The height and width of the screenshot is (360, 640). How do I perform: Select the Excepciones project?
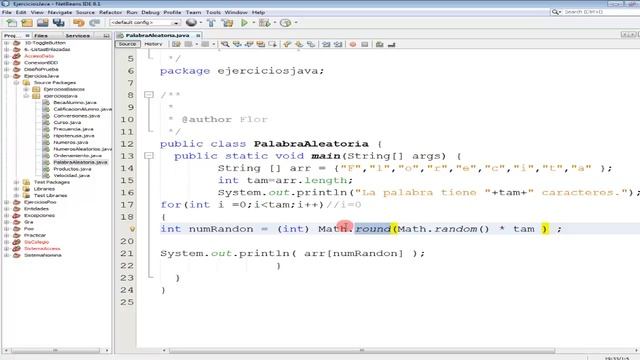[x=39, y=216]
